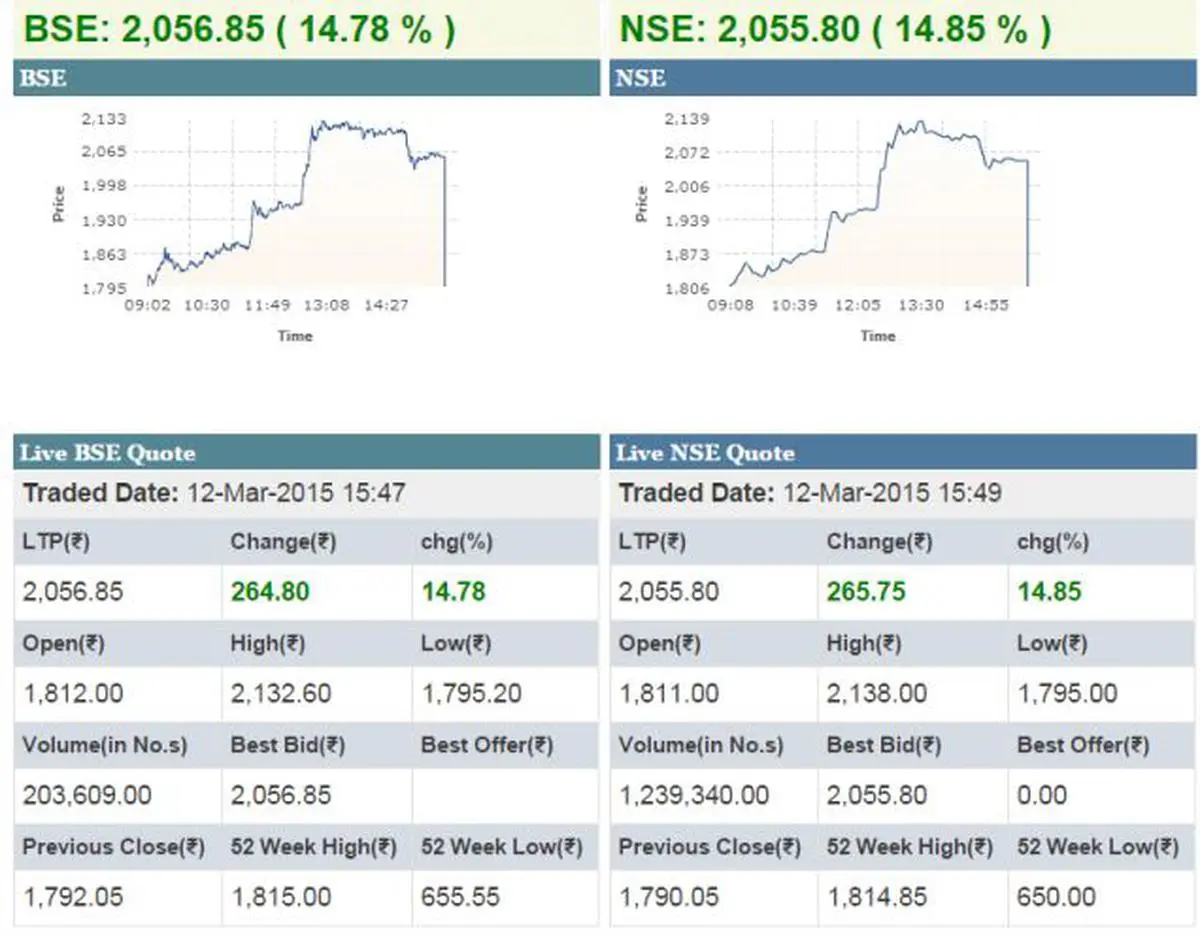
Task: Click the NSE LTP value 2,055.80
Action: coord(669,592)
